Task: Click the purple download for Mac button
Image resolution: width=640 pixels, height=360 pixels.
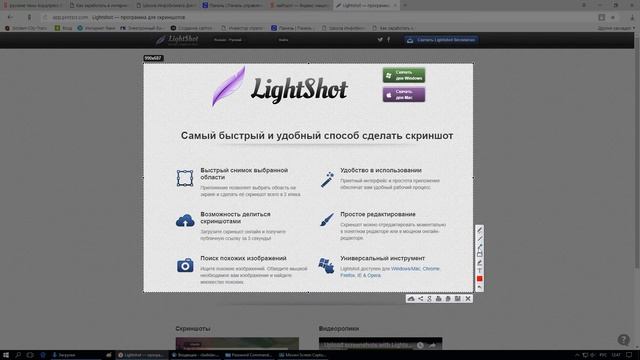Action: 404,95
